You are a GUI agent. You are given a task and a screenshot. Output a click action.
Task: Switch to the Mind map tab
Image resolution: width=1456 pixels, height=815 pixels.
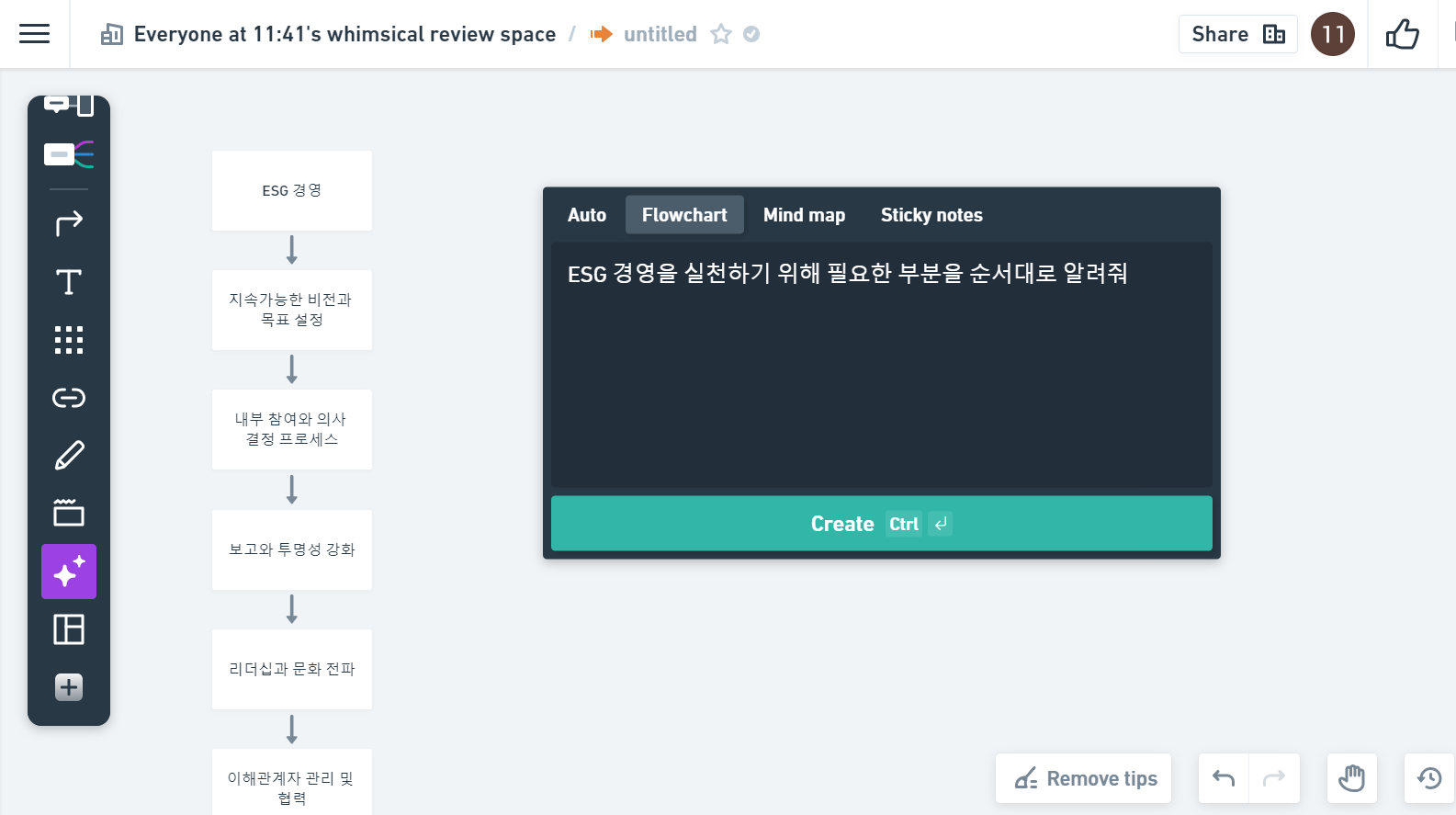pyautogui.click(x=804, y=215)
